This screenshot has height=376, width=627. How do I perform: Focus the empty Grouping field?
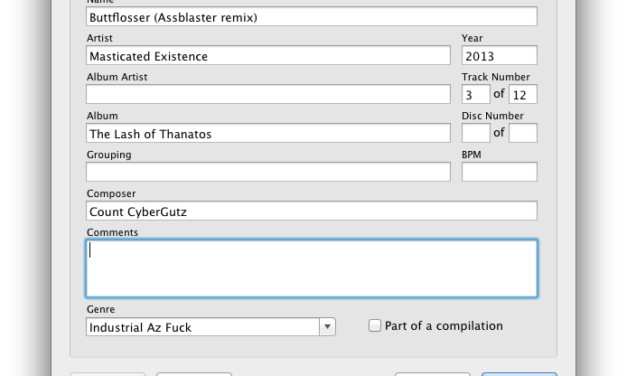pos(268,172)
